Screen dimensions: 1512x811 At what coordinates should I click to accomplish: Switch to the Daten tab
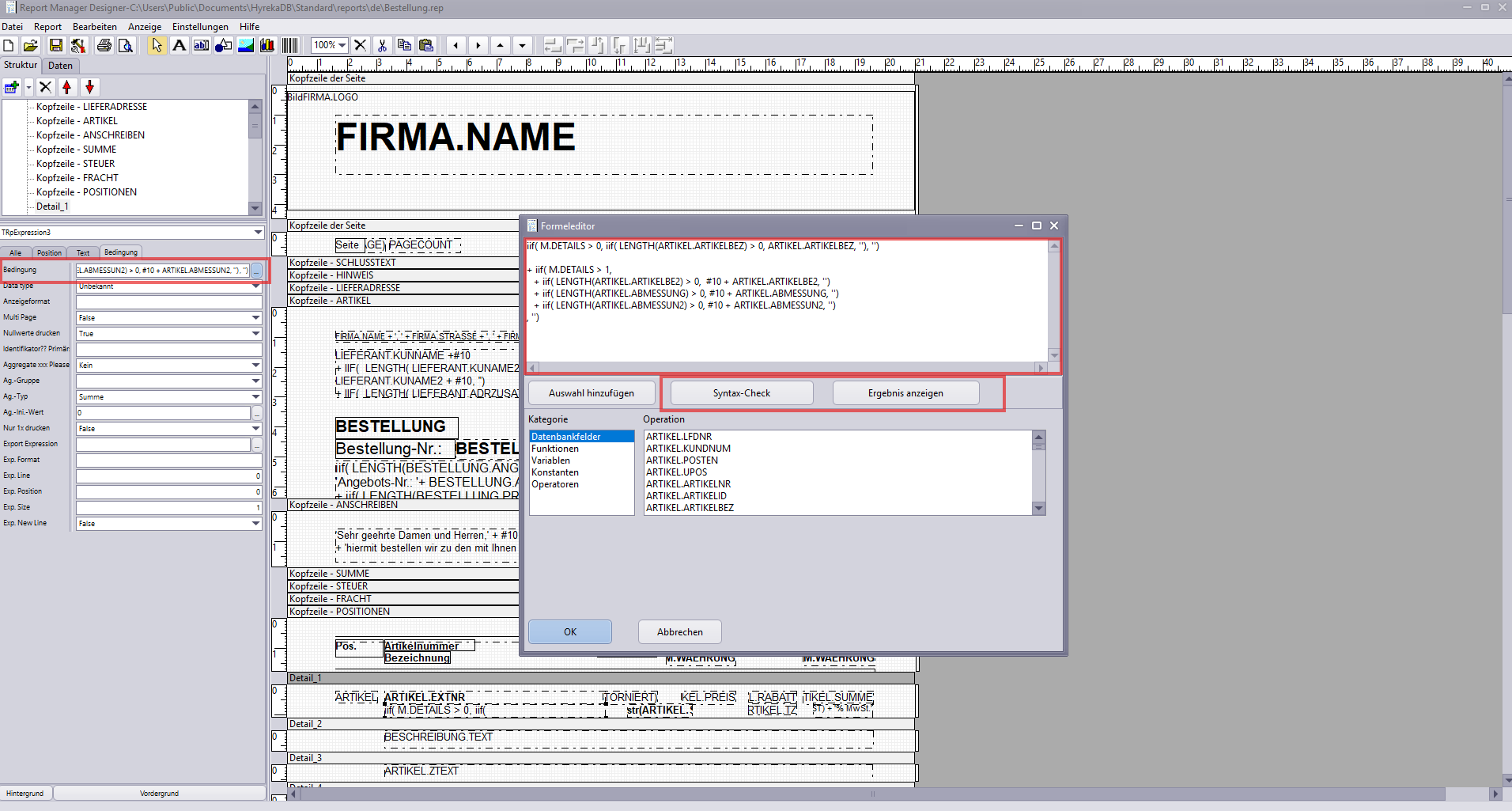coord(60,66)
